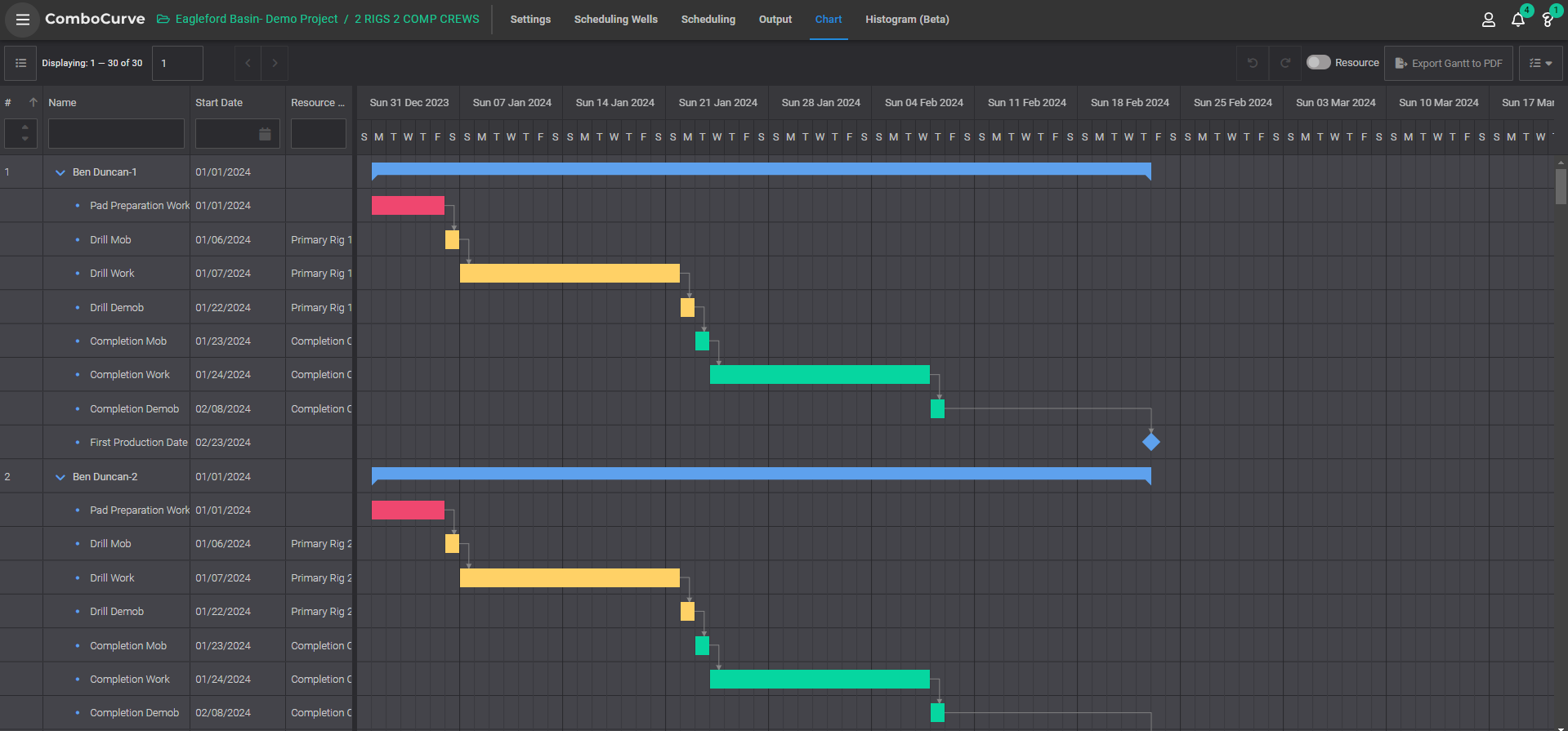The width and height of the screenshot is (1568, 731).
Task: Open the Scheduling Wells tab
Action: coord(615,20)
